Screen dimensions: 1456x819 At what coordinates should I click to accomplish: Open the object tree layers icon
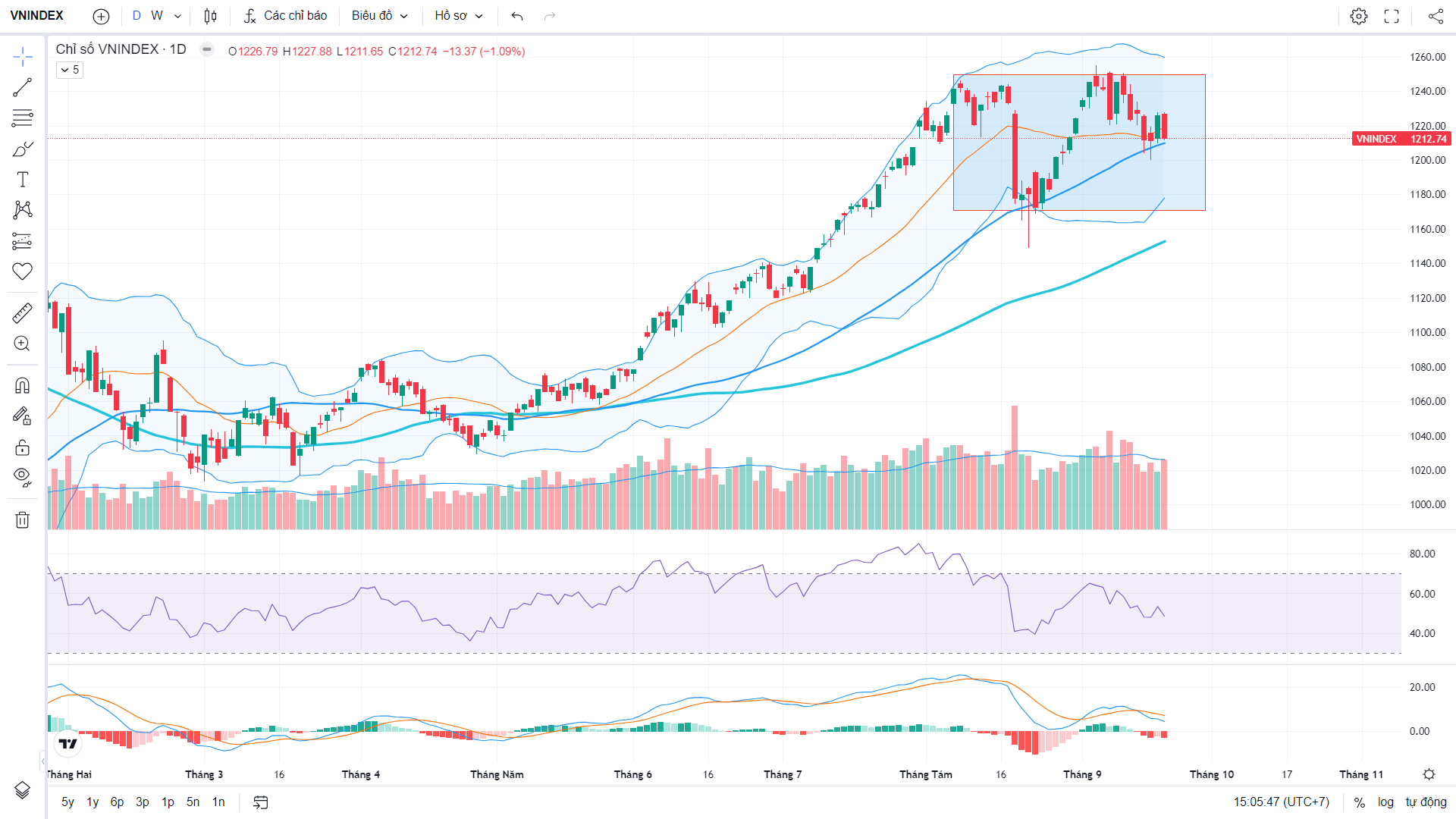pos(22,790)
